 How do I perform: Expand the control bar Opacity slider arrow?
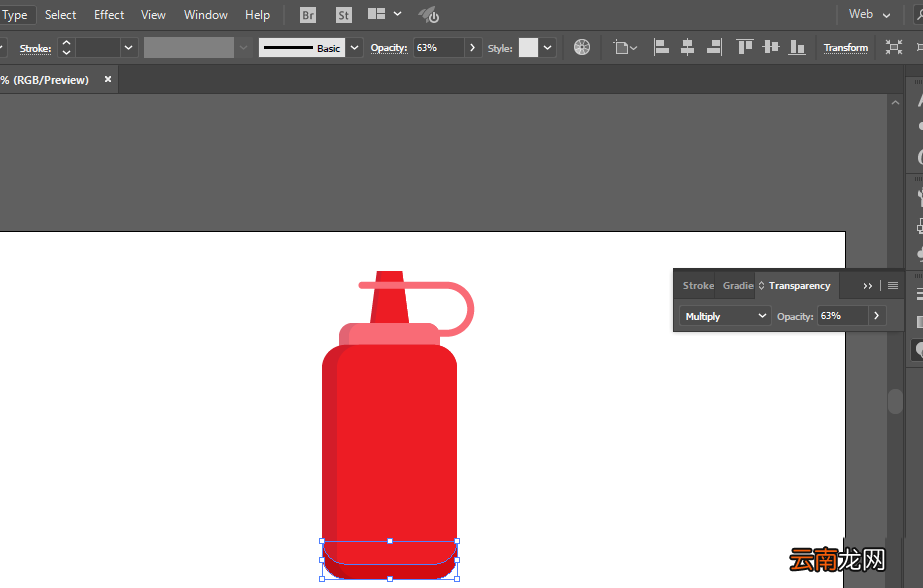click(x=472, y=48)
